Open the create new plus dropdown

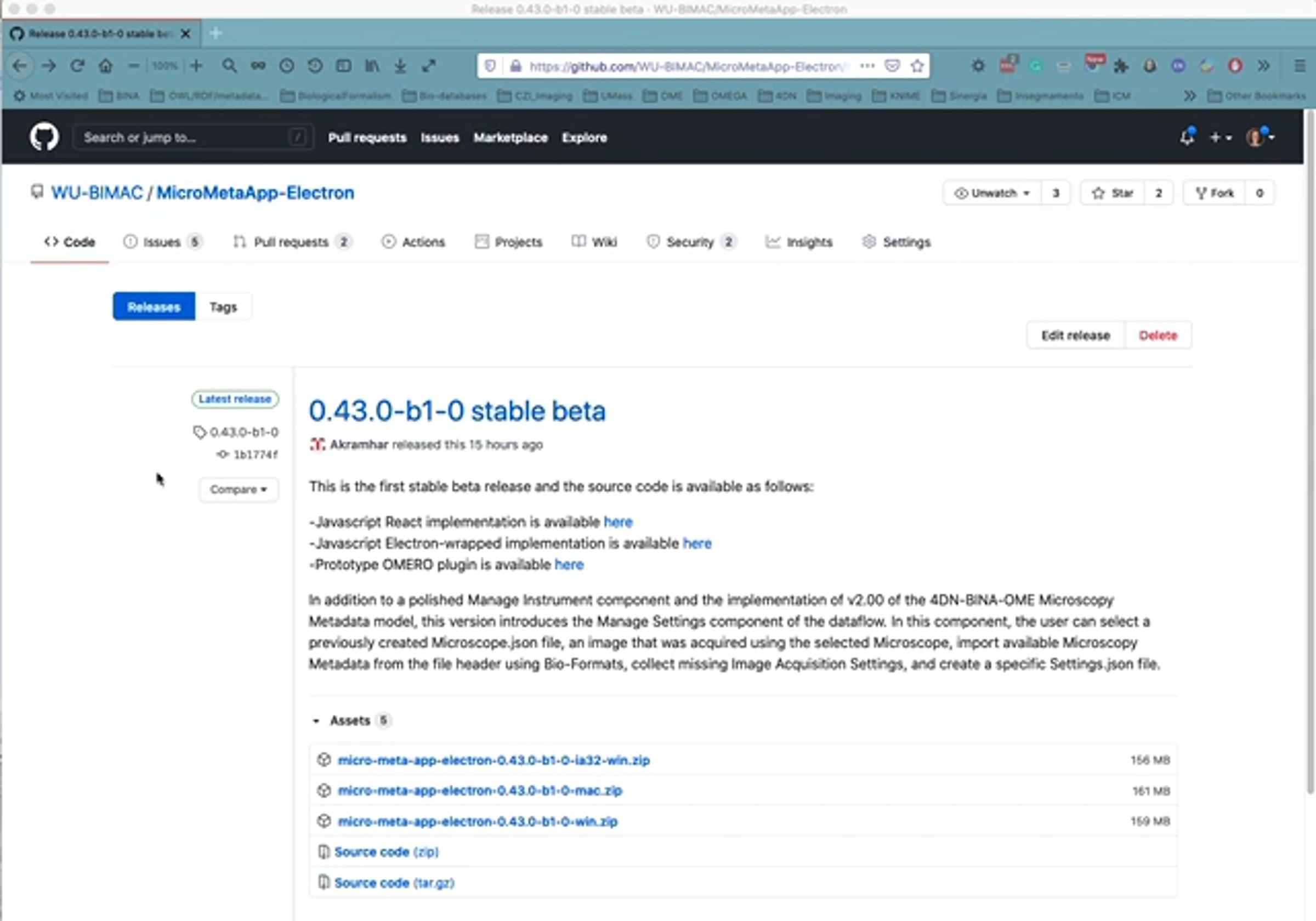pos(1220,138)
